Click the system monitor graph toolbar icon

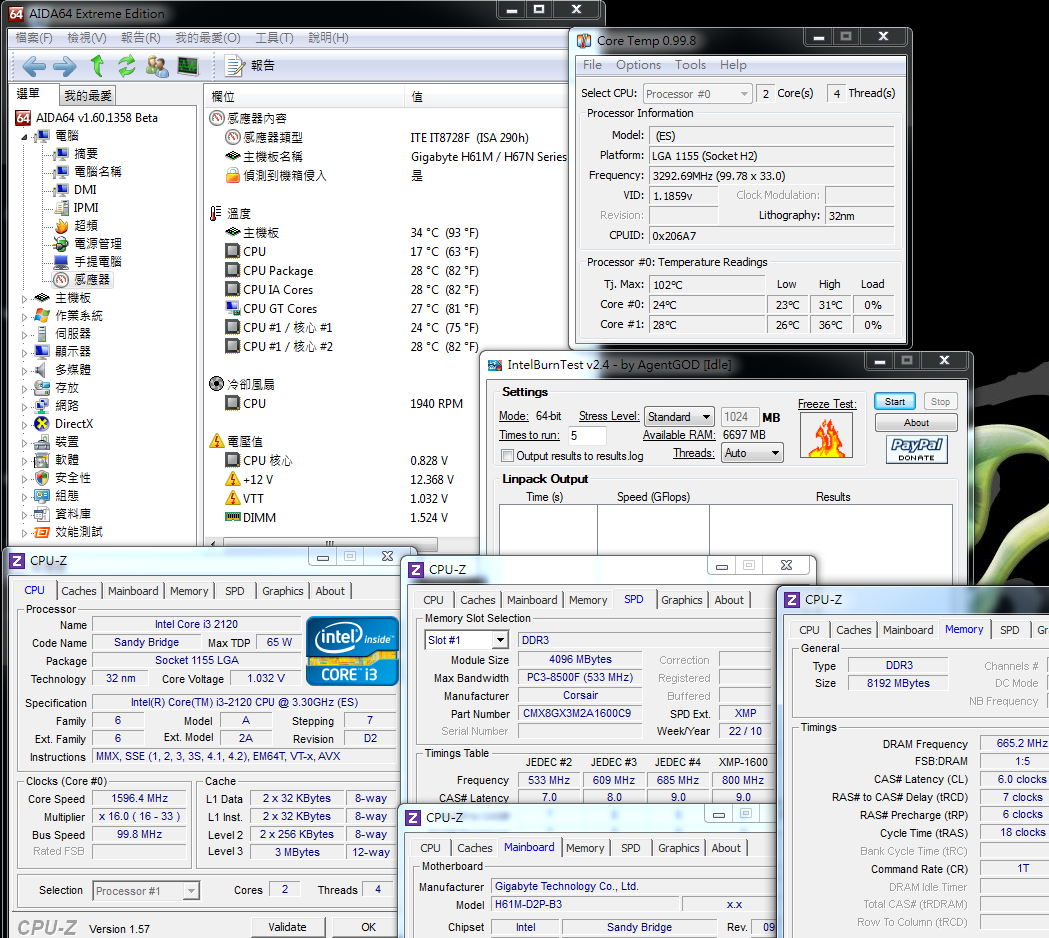(187, 66)
